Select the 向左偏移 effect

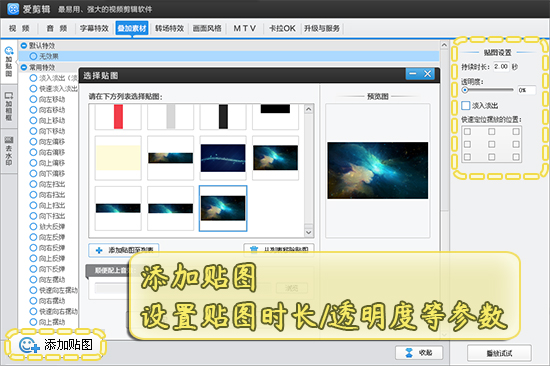point(47,142)
